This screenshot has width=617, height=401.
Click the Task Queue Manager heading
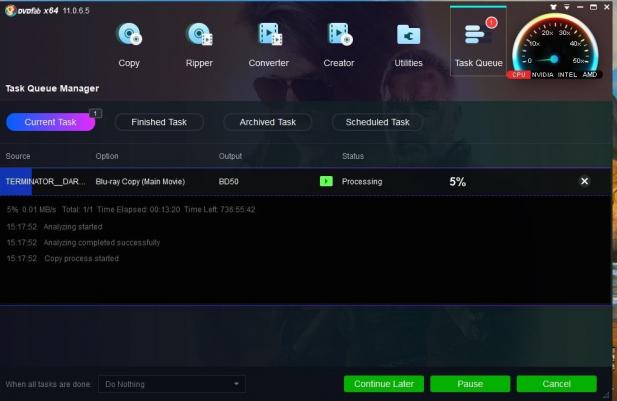tap(52, 89)
